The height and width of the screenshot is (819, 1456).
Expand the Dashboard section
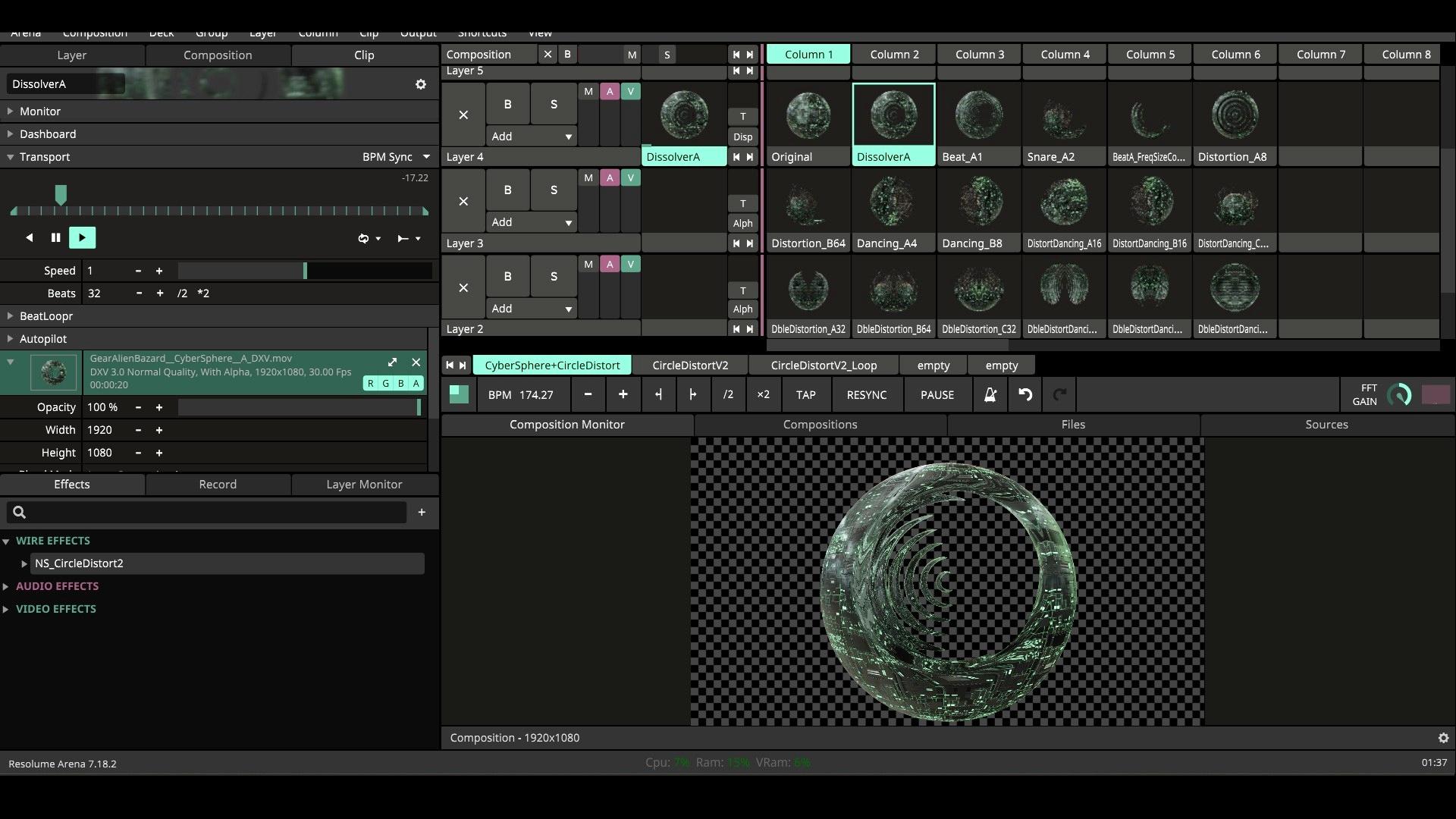[11, 134]
